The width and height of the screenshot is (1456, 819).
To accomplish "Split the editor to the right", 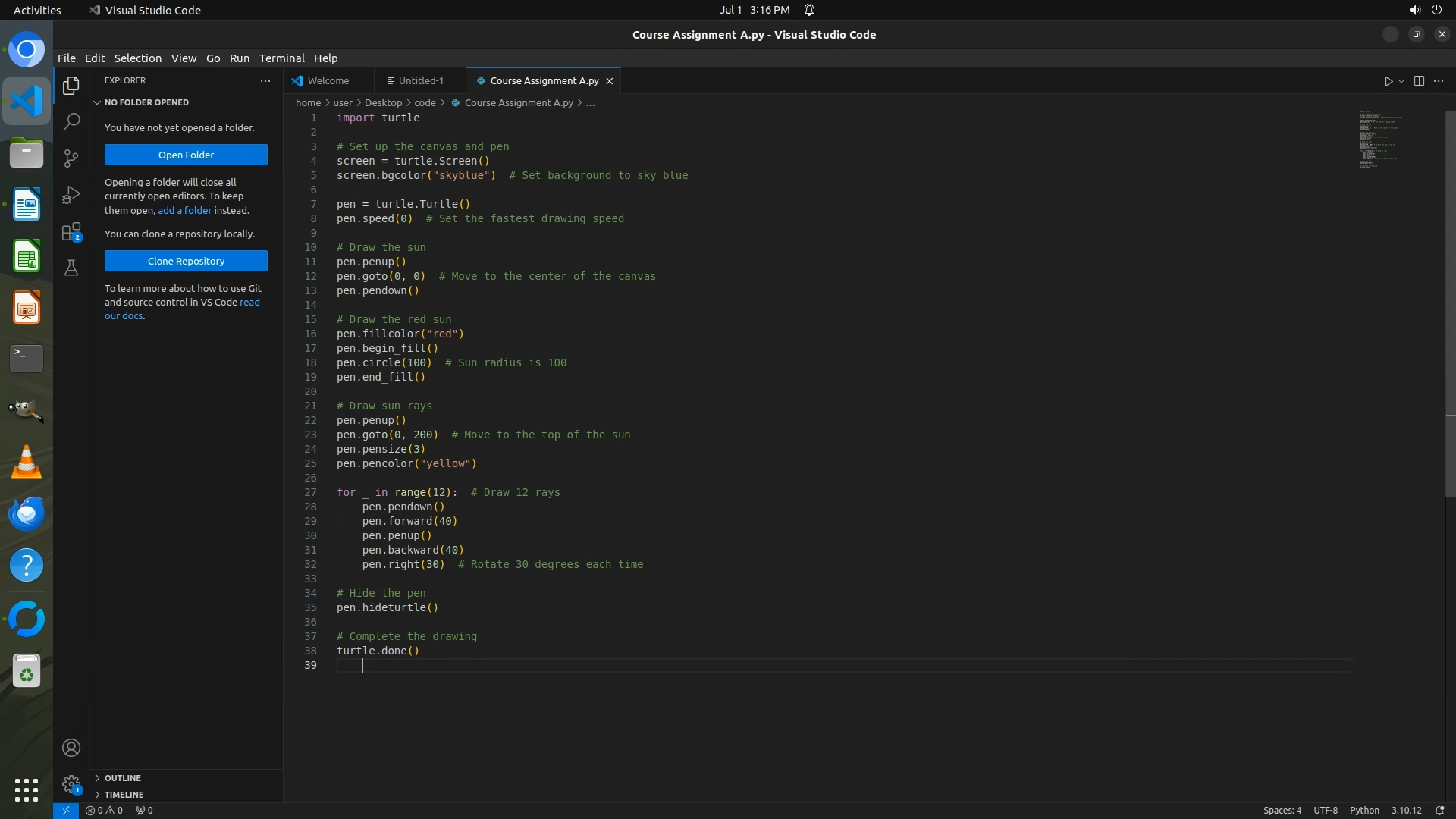I will pyautogui.click(x=1419, y=81).
